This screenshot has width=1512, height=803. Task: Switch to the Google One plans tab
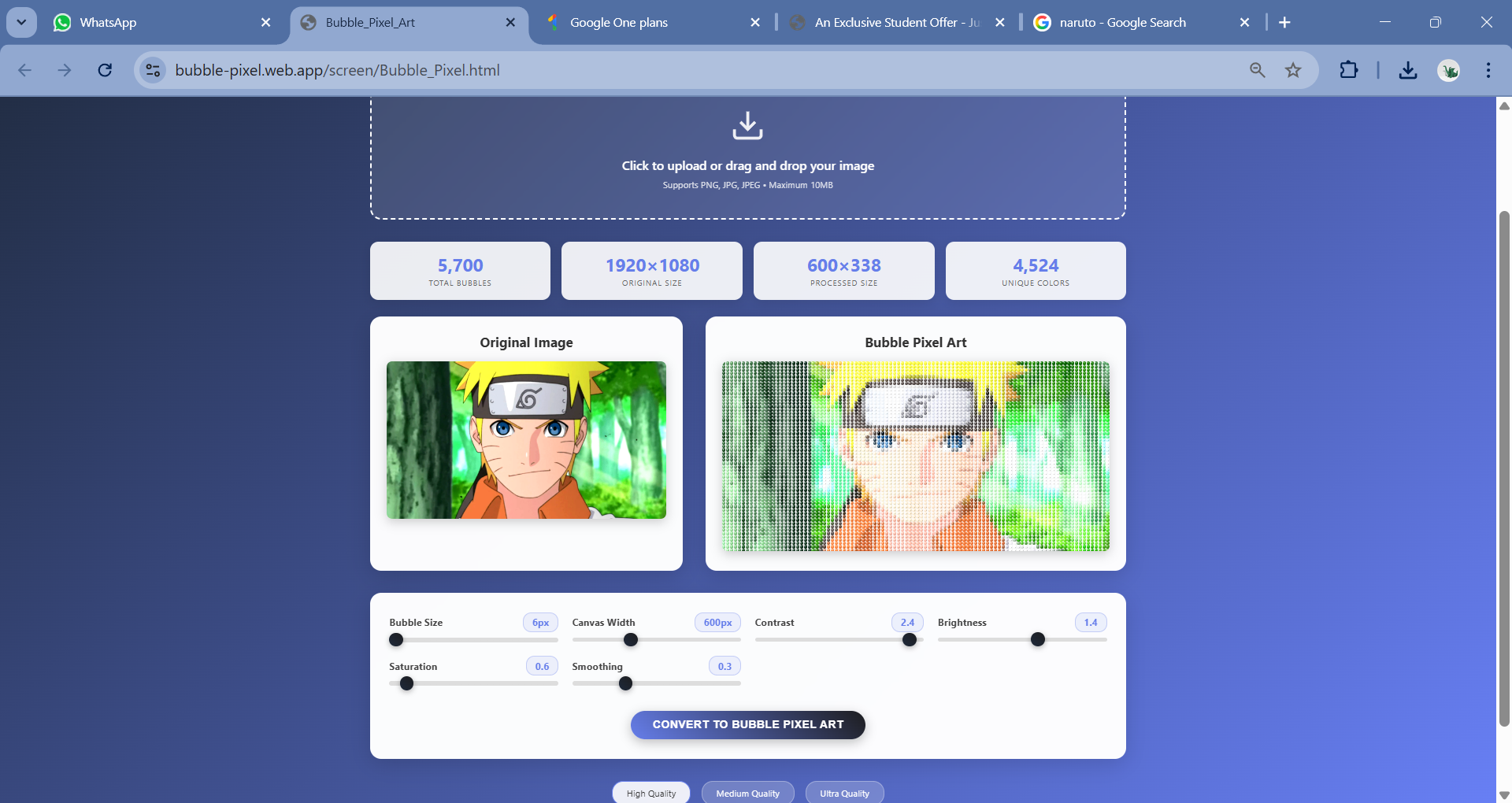646,22
